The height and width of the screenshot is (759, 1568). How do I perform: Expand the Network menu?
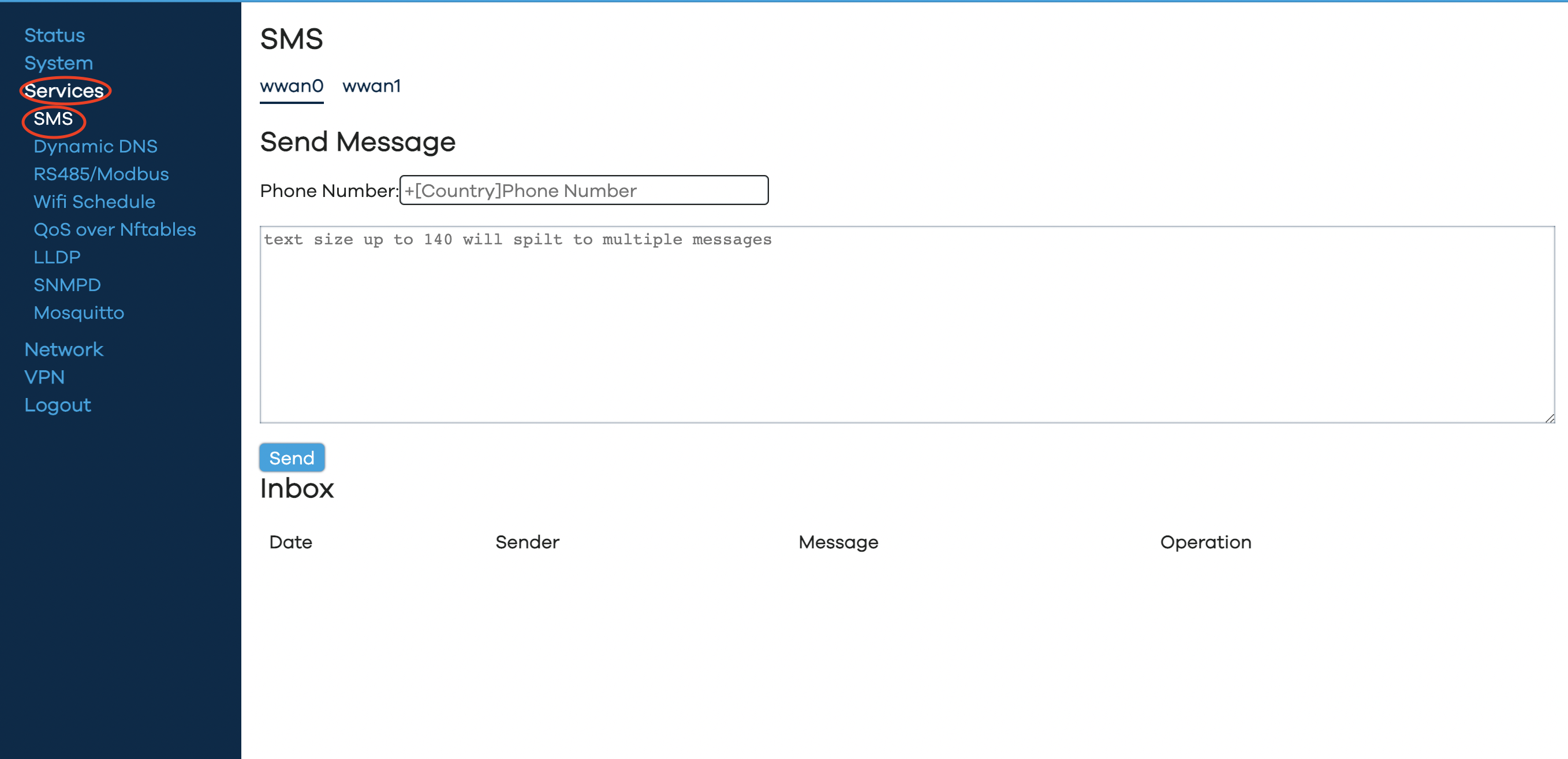(x=64, y=349)
